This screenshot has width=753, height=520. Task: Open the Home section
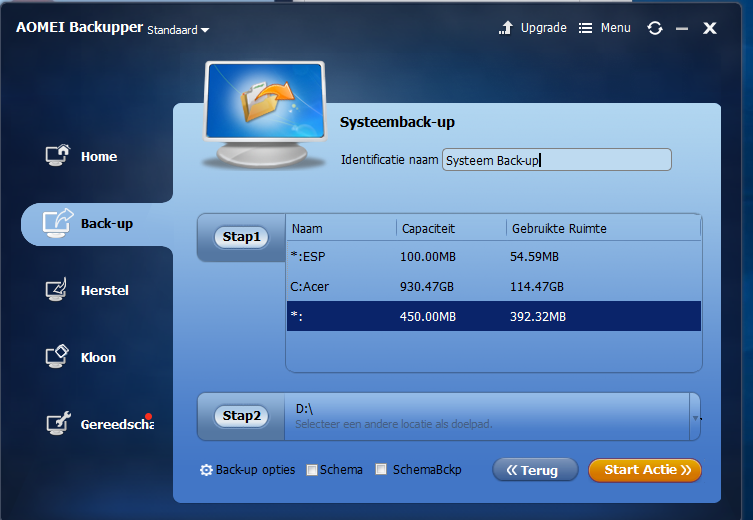(98, 157)
